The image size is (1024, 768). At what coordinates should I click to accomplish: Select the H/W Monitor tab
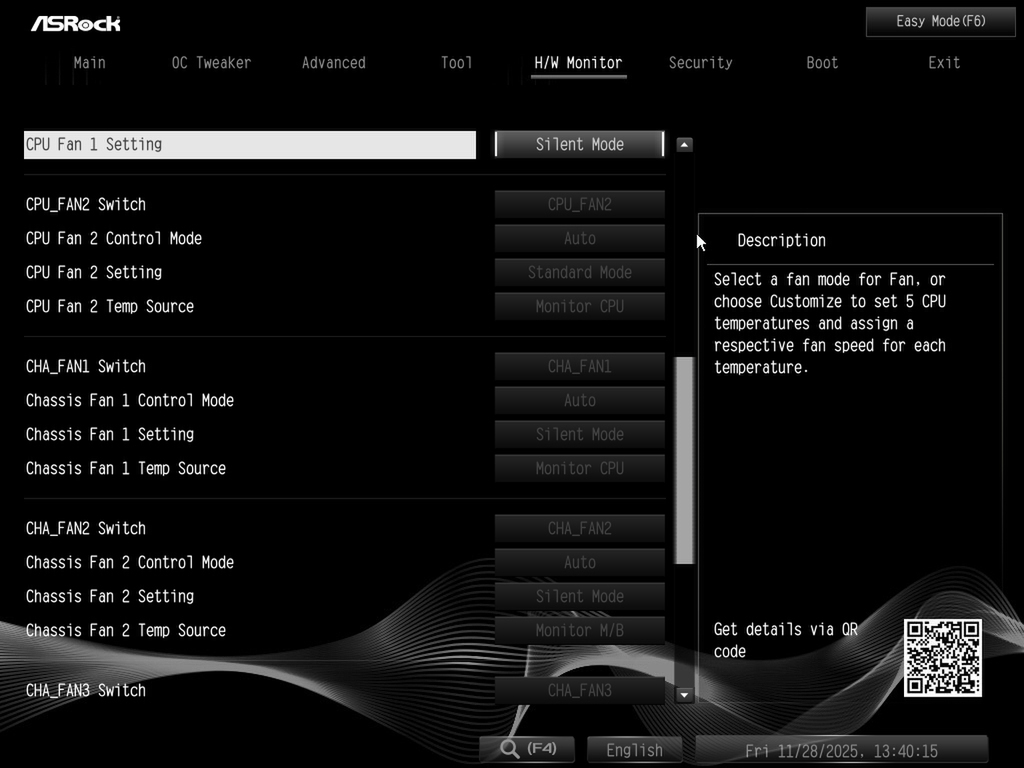coord(578,63)
